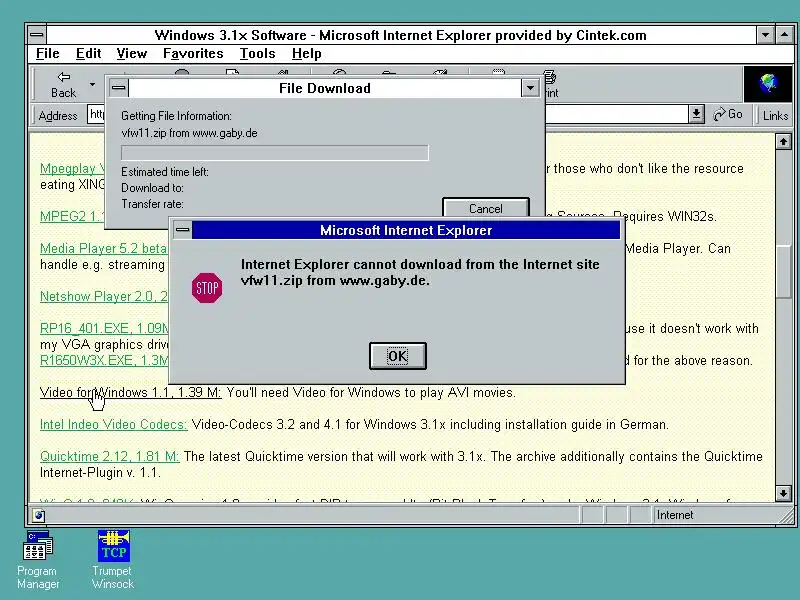This screenshot has width=800, height=600.
Task: Open the Links bar
Action: pyautogui.click(x=775, y=115)
